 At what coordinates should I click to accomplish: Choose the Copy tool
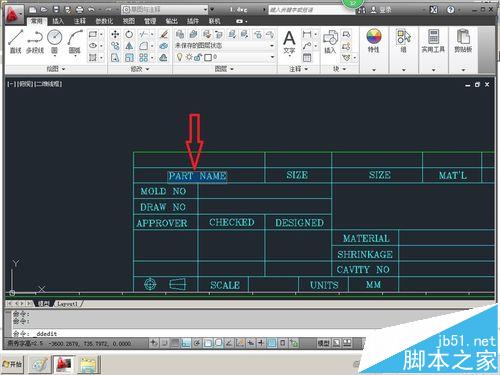tap(115, 46)
